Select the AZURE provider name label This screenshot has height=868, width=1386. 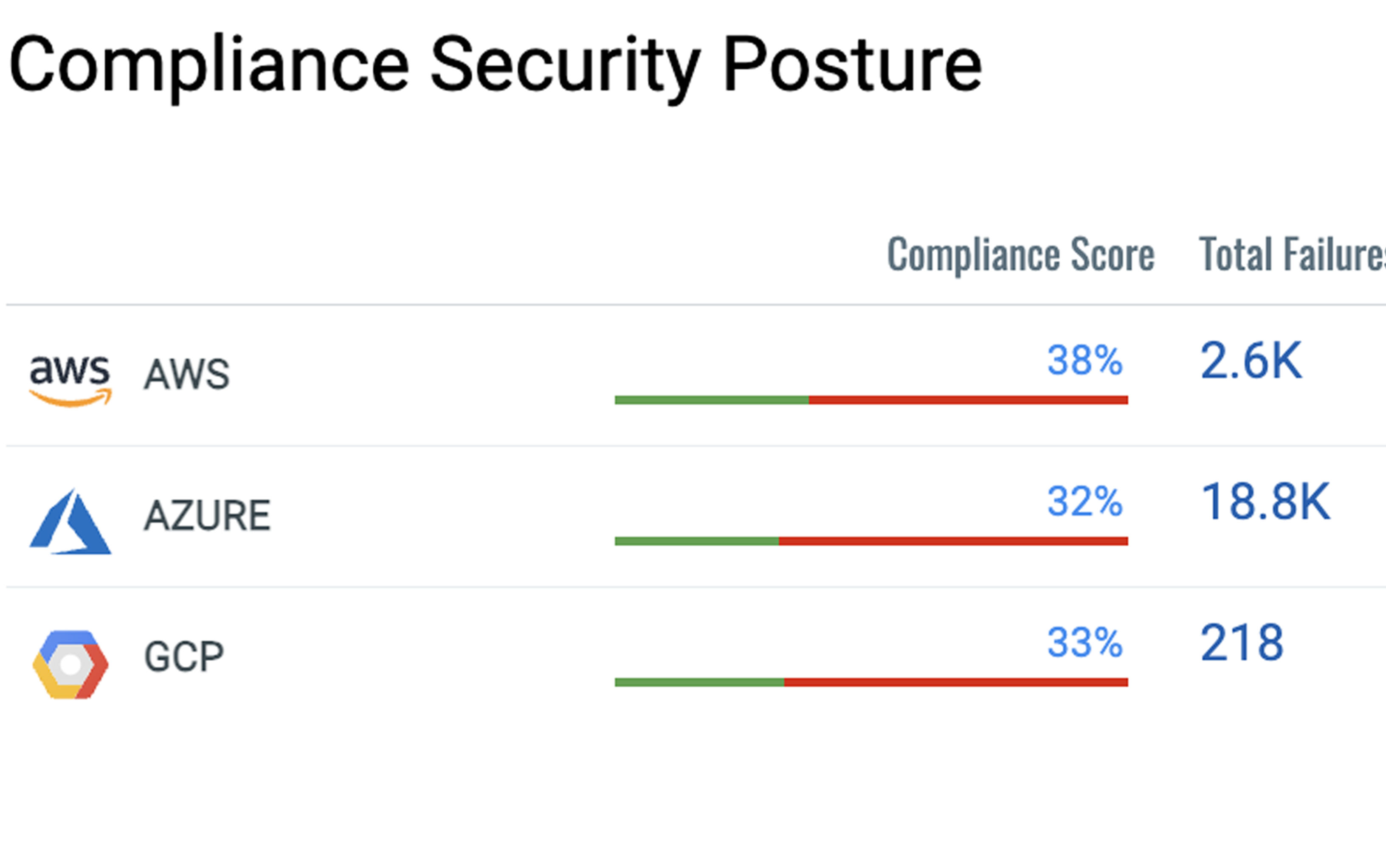207,516
